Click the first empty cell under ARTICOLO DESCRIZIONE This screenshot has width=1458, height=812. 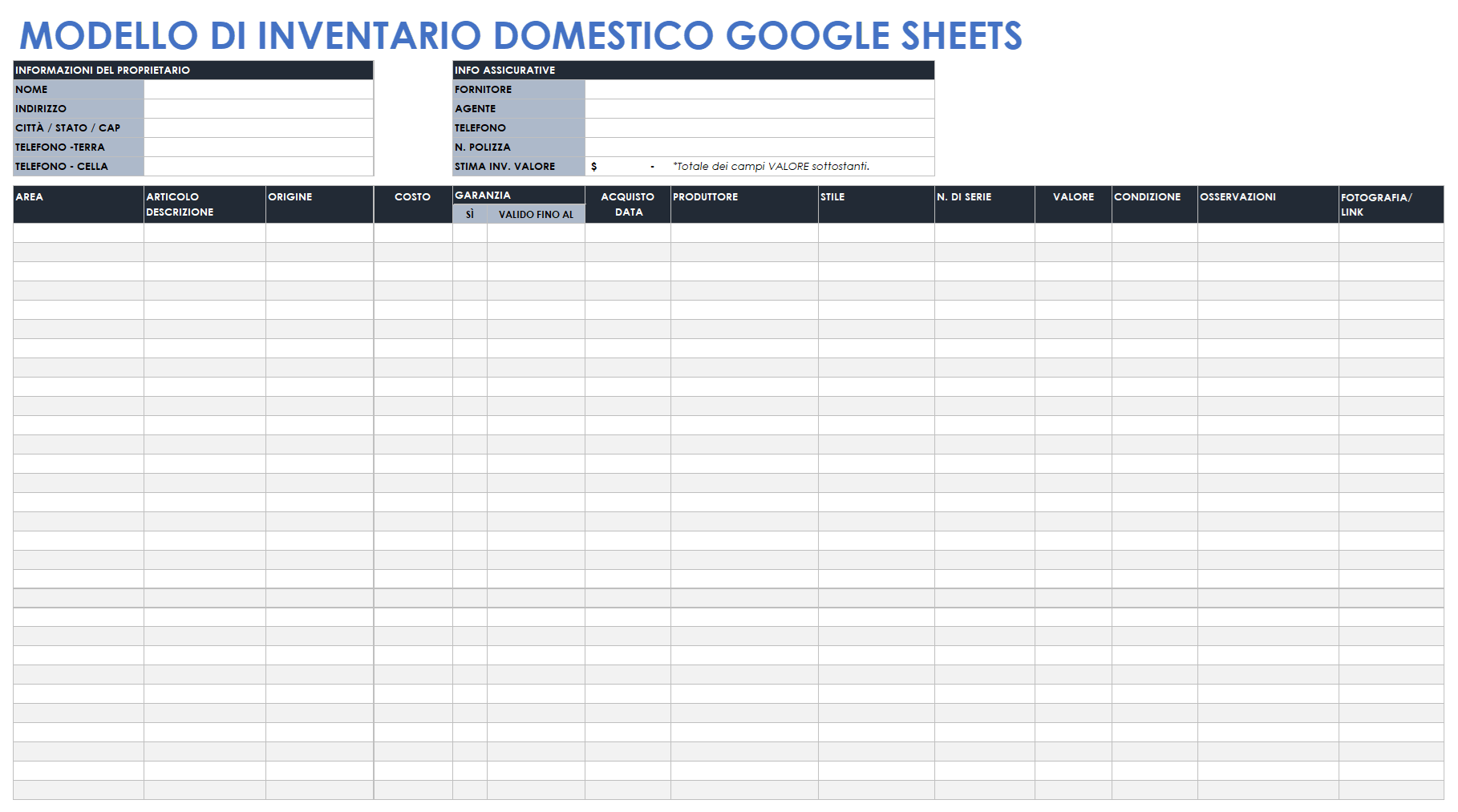[x=205, y=233]
